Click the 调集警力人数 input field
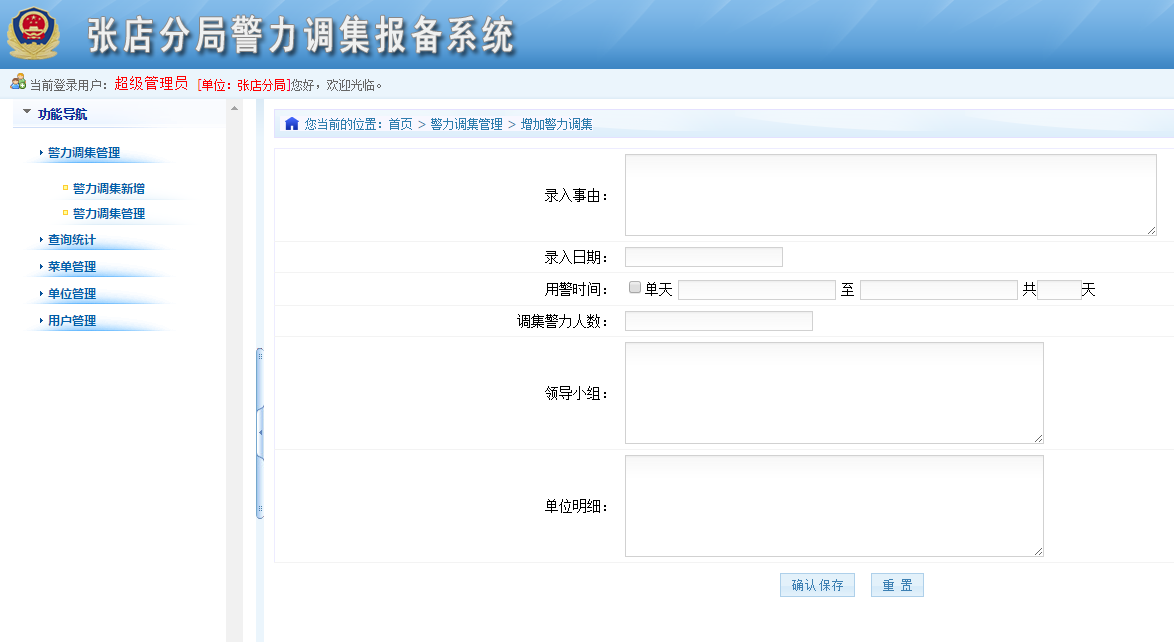The height and width of the screenshot is (642, 1174). coord(718,321)
